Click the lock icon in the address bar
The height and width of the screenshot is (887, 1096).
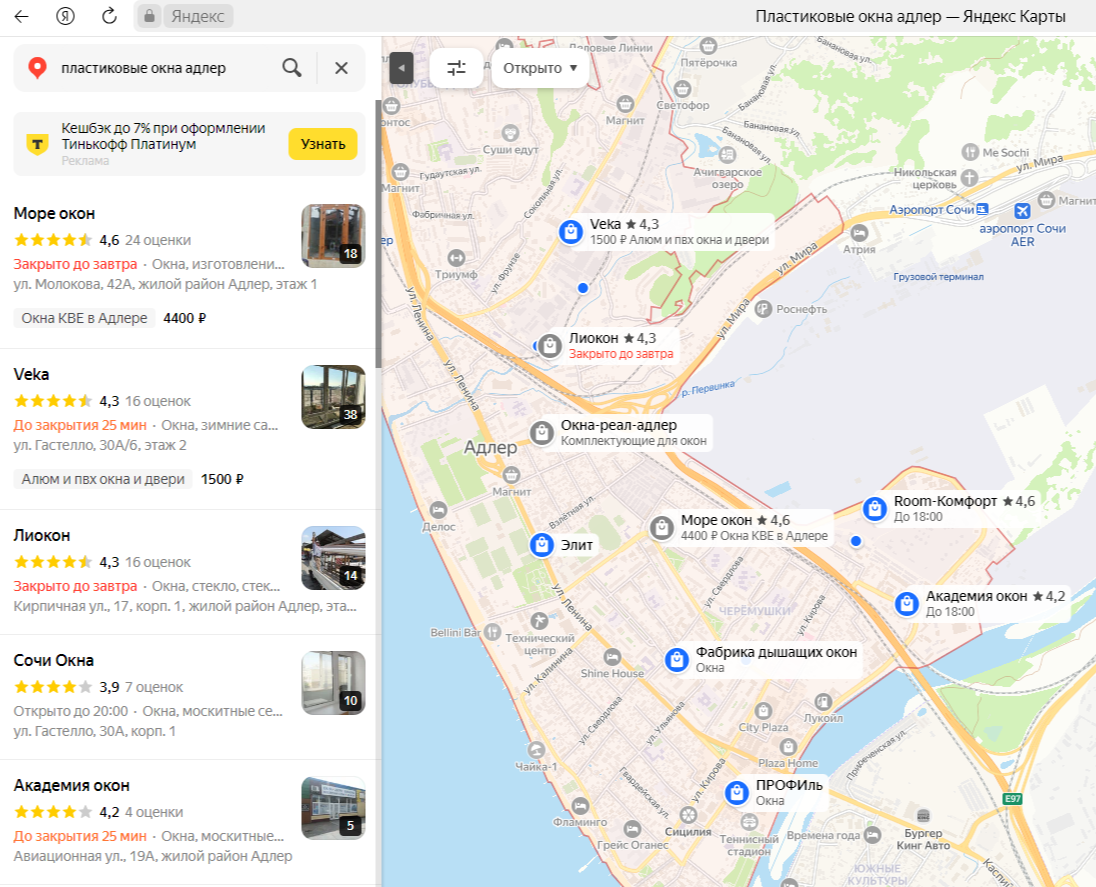149,16
